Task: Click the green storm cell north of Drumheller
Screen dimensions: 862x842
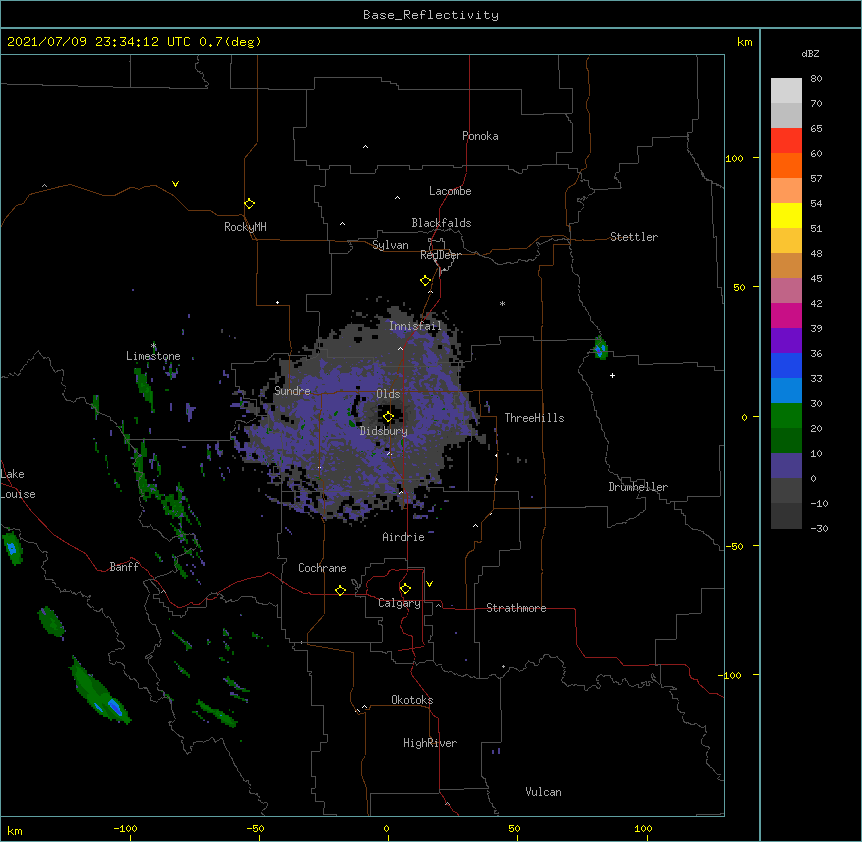Action: click(x=600, y=348)
